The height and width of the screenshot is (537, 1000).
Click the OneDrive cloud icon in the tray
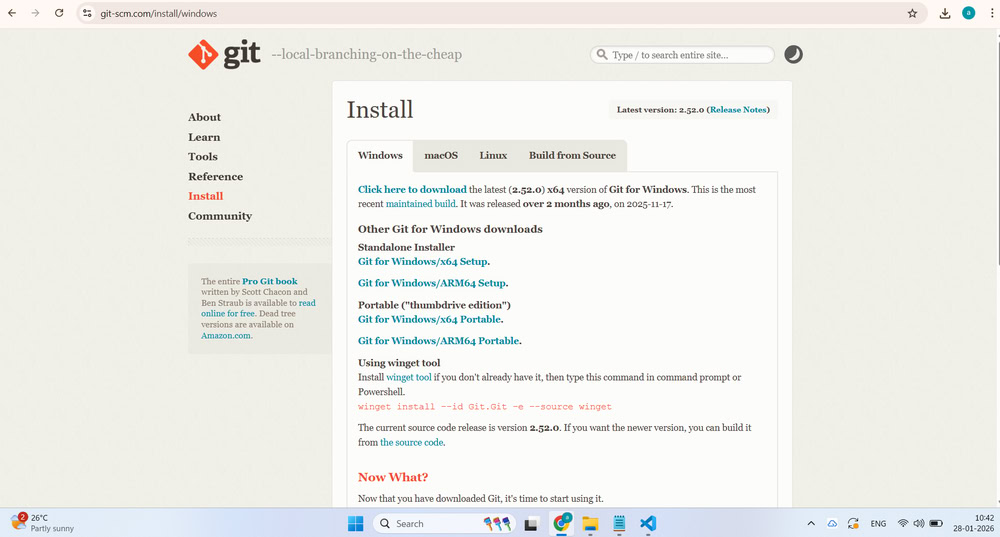[x=832, y=524]
